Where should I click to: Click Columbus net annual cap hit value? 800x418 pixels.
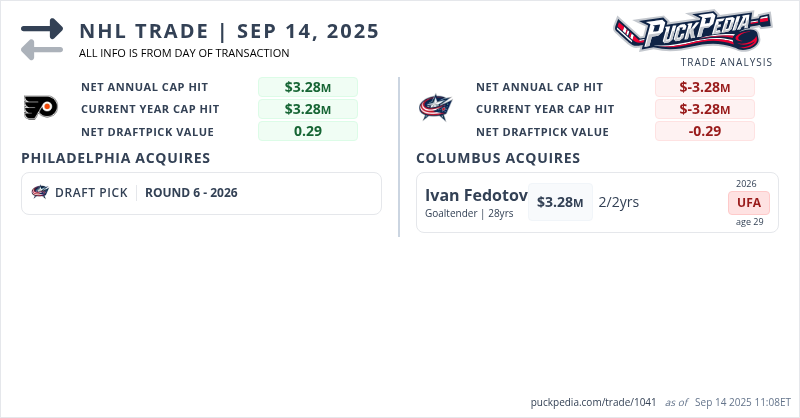click(705, 87)
